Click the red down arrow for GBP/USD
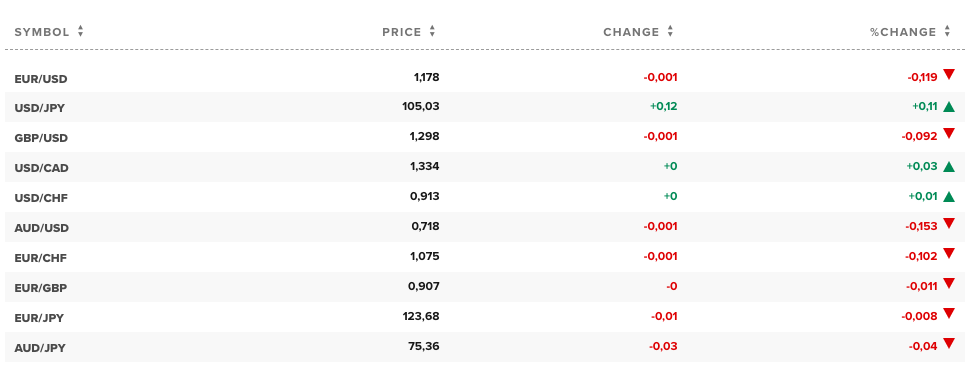 (949, 133)
